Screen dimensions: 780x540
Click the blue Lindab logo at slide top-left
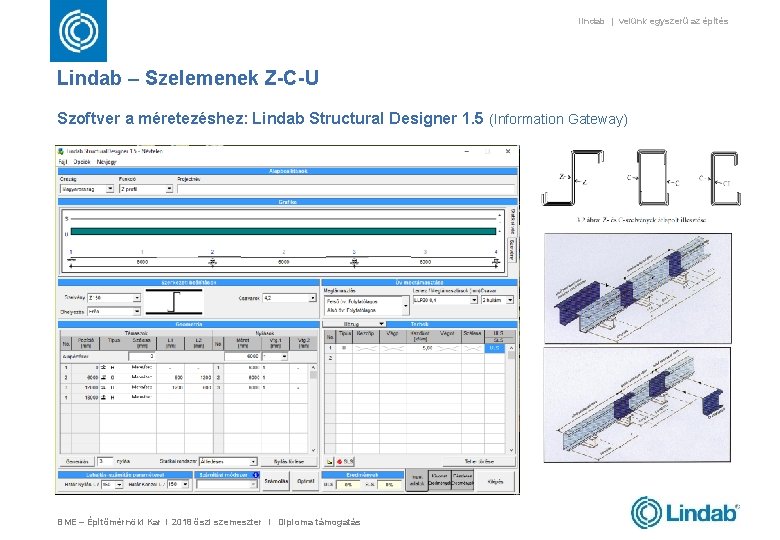pos(79,31)
